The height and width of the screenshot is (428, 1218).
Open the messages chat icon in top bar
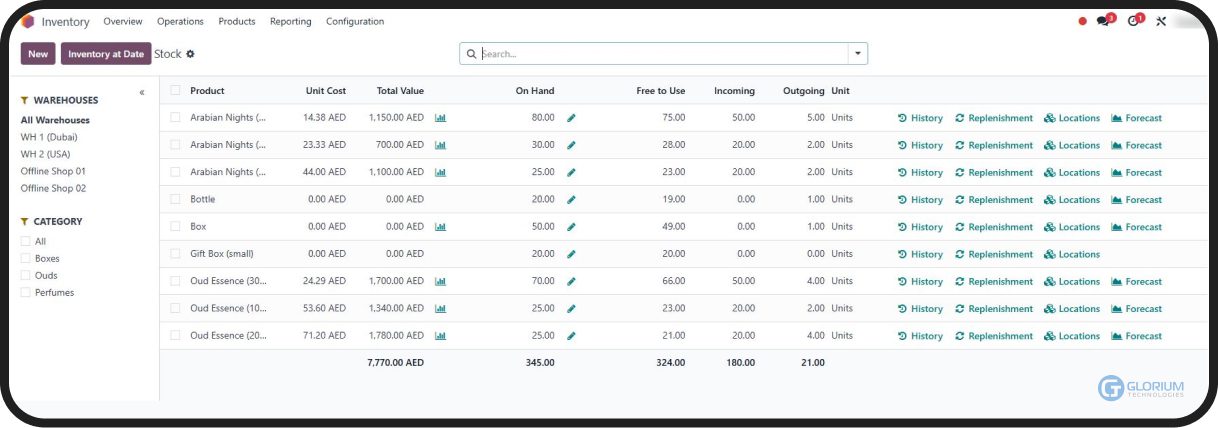(1103, 21)
